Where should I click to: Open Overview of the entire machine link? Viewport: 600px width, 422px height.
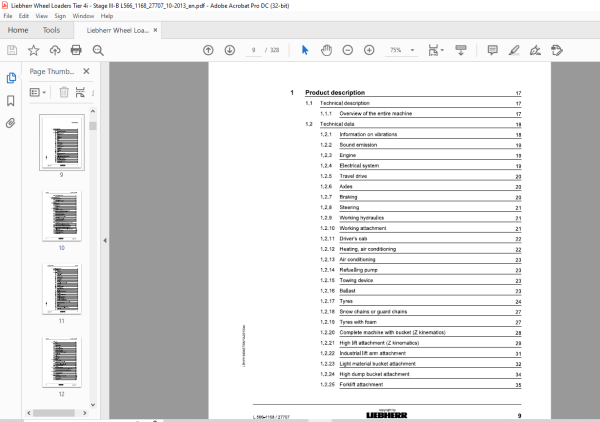376,114
